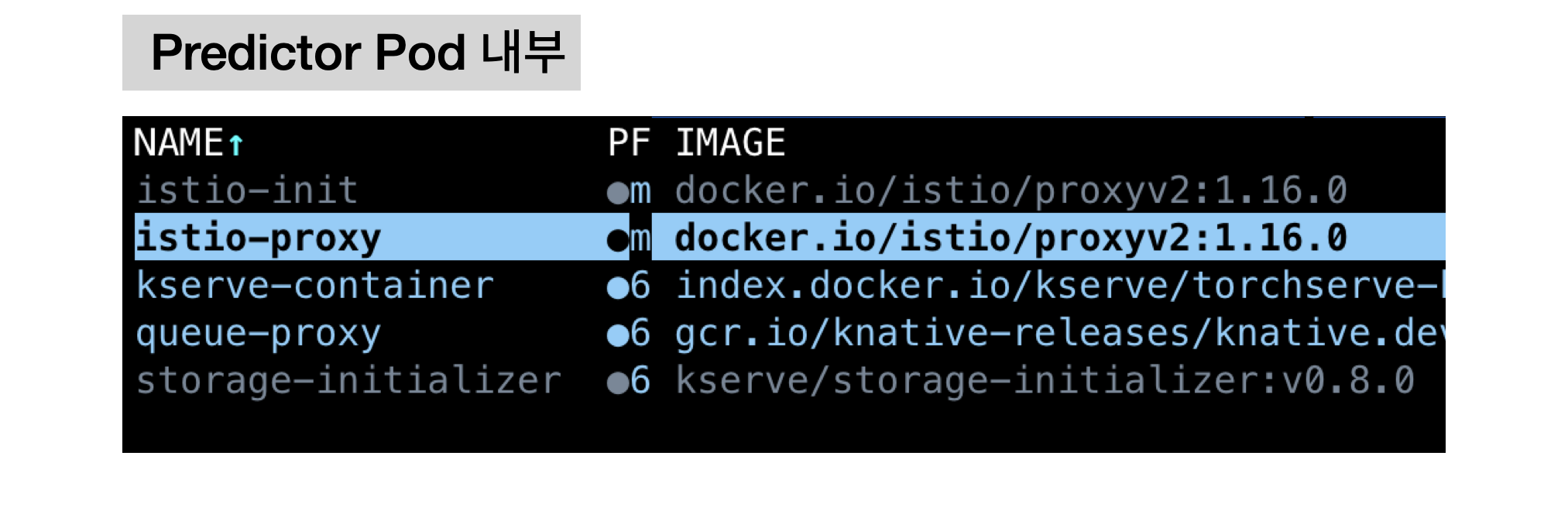Viewport: 1568px width, 521px height.
Task: Click storage-initializer status dot
Action: [x=618, y=382]
